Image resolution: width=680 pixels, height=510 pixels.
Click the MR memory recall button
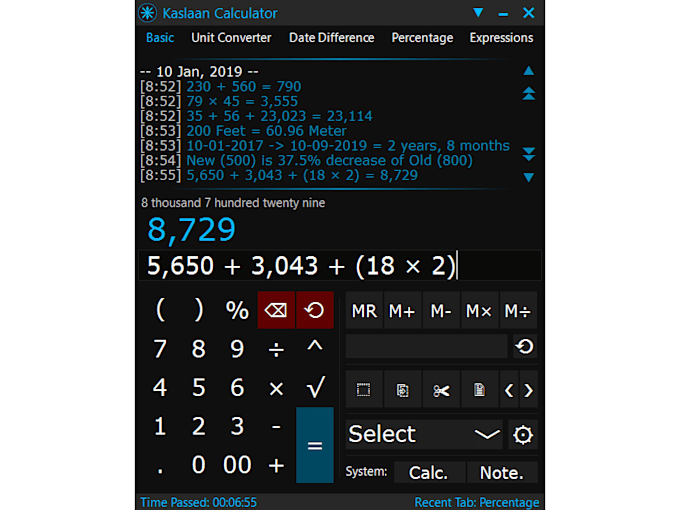pos(364,311)
